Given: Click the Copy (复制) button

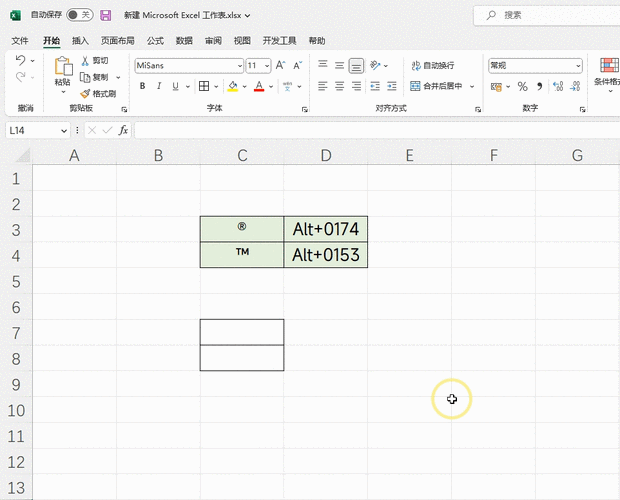Looking at the screenshot, I should (x=95, y=77).
